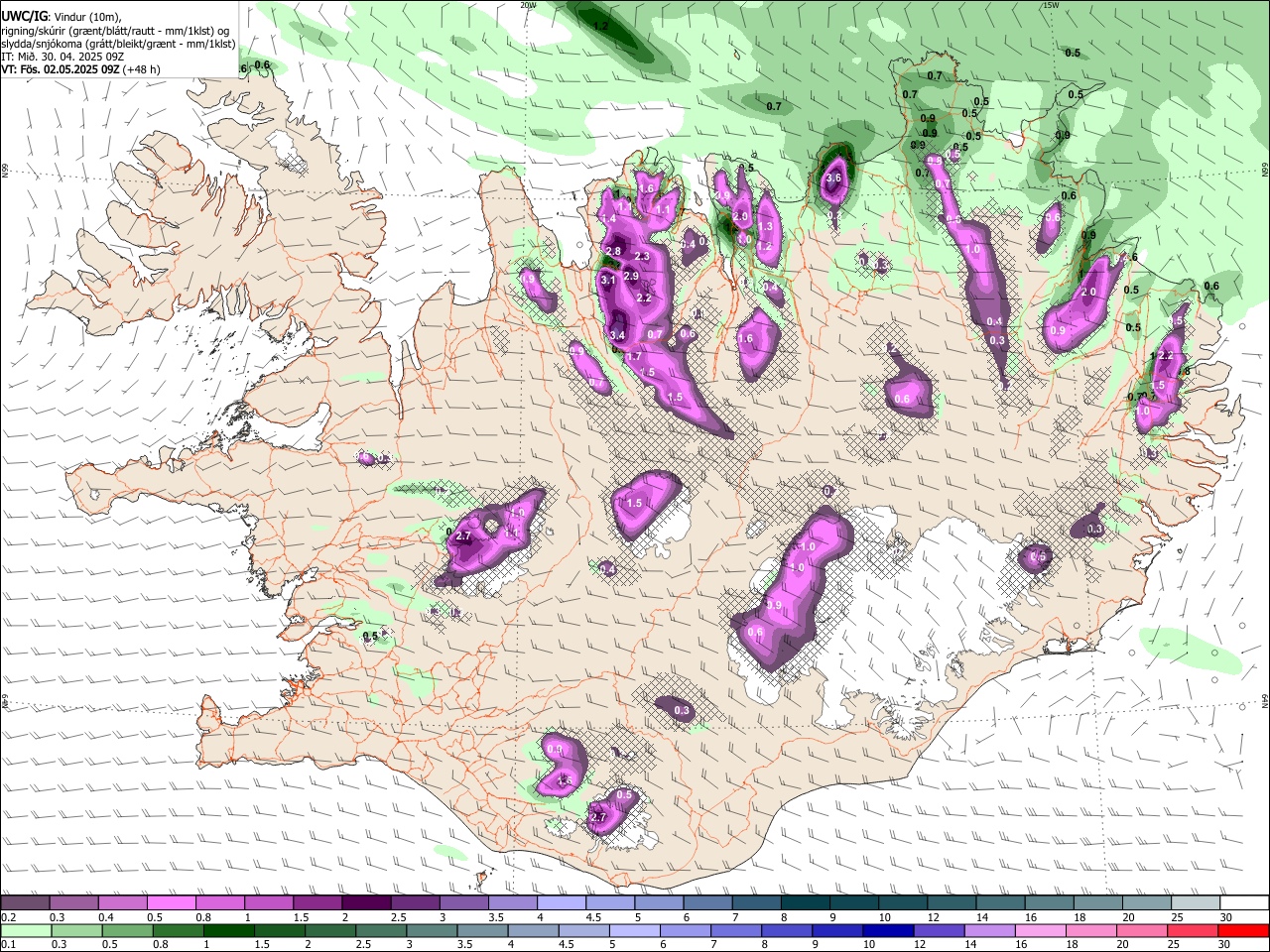Click the 'rigning/skúrir (grænt/blátt/rautt' description line

pyautogui.click(x=115, y=30)
